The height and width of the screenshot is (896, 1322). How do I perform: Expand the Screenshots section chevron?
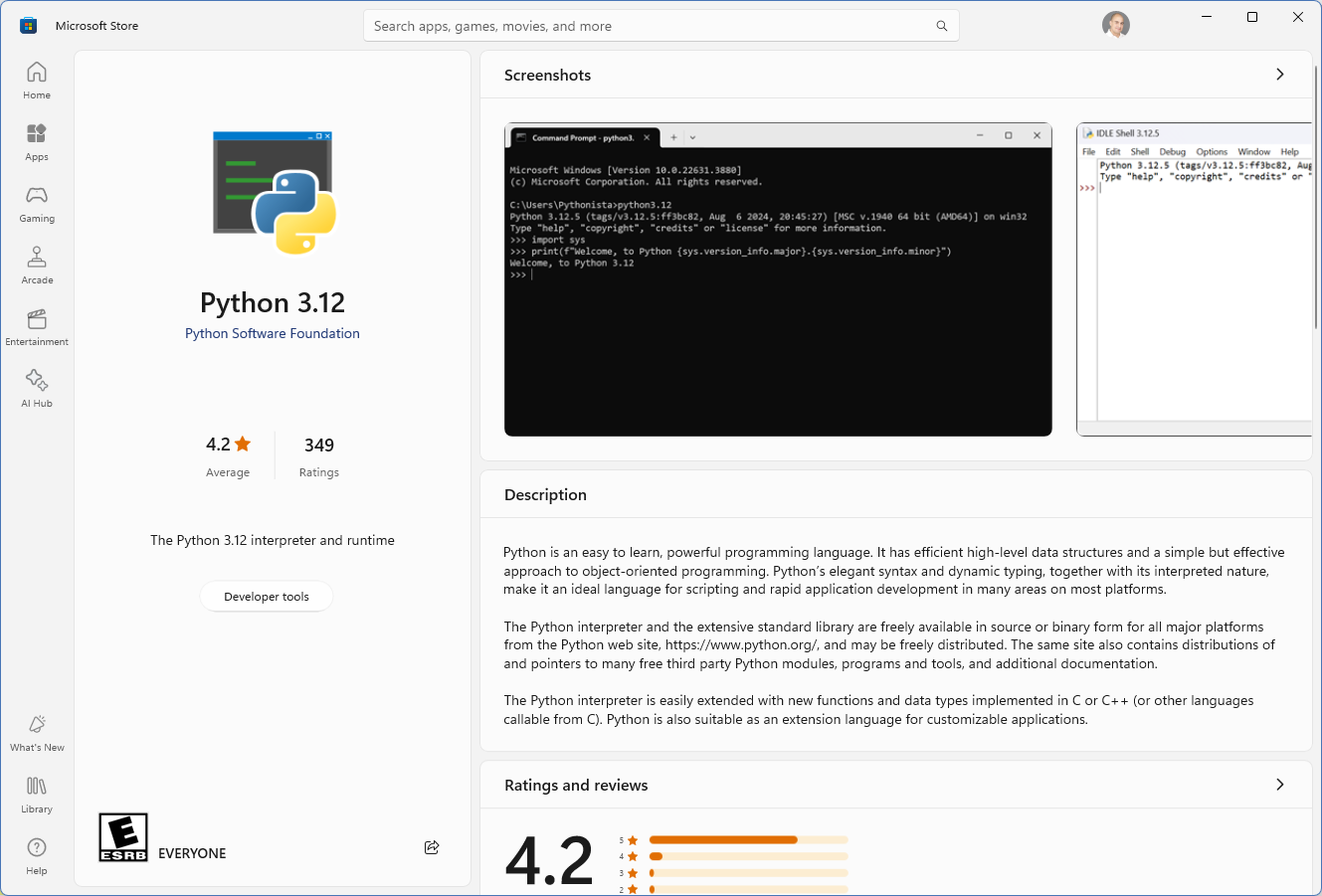1279,75
